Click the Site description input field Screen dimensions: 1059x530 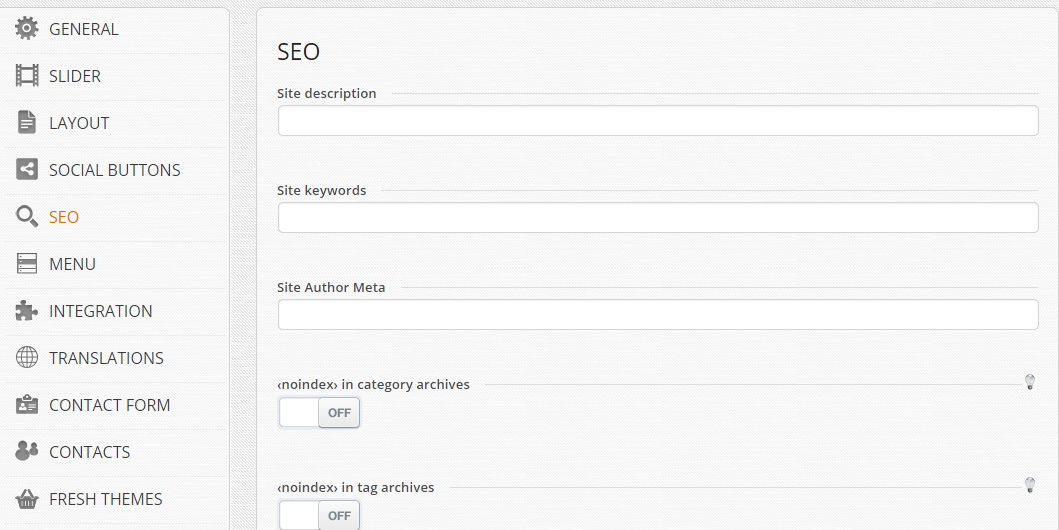(658, 121)
